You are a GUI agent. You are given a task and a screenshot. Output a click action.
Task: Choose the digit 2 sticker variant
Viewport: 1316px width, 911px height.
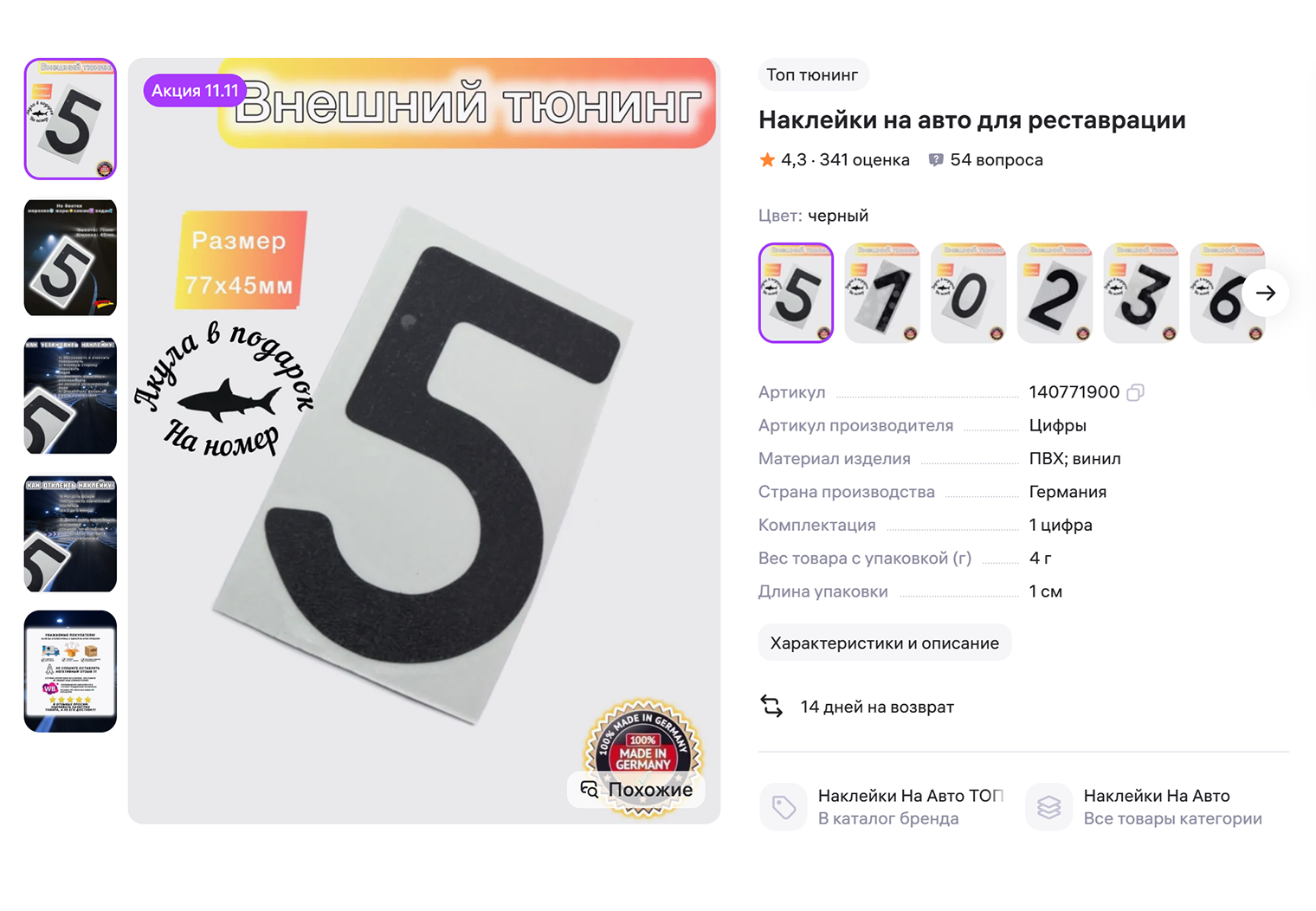coord(1055,293)
